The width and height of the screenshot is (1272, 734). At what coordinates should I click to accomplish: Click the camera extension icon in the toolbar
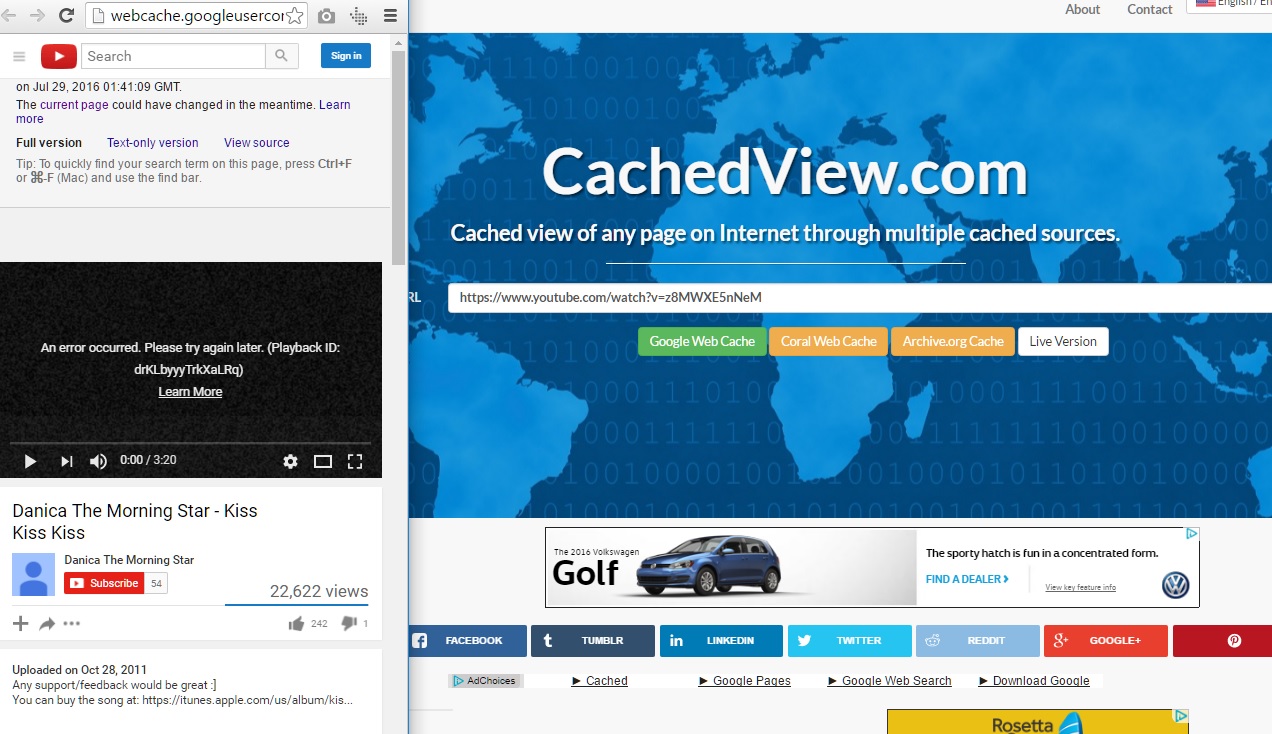click(326, 16)
